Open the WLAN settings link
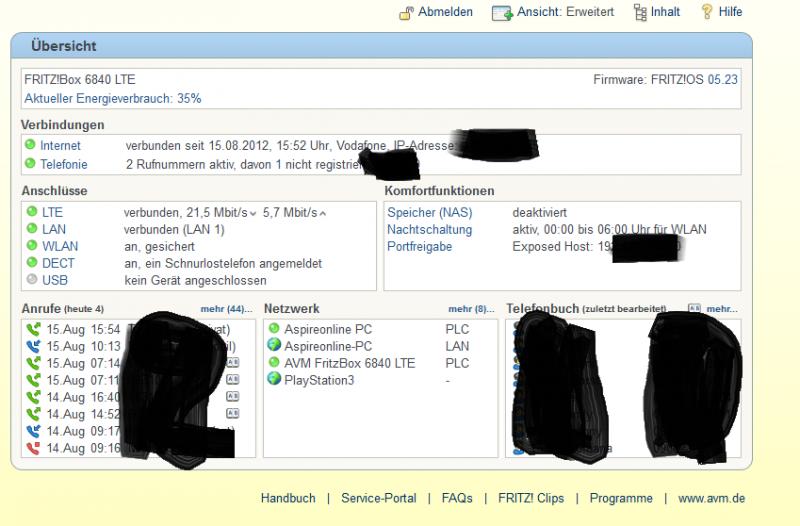800x526 pixels. coord(60,246)
